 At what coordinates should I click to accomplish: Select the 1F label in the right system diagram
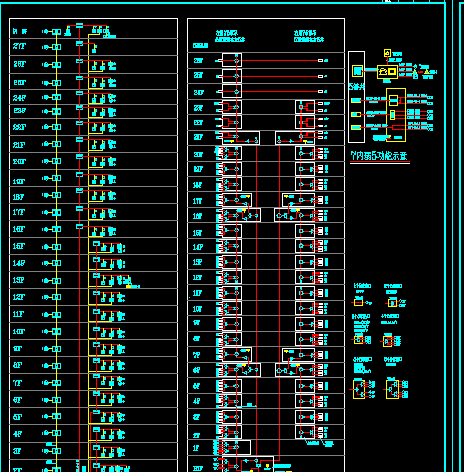[x=196, y=448]
